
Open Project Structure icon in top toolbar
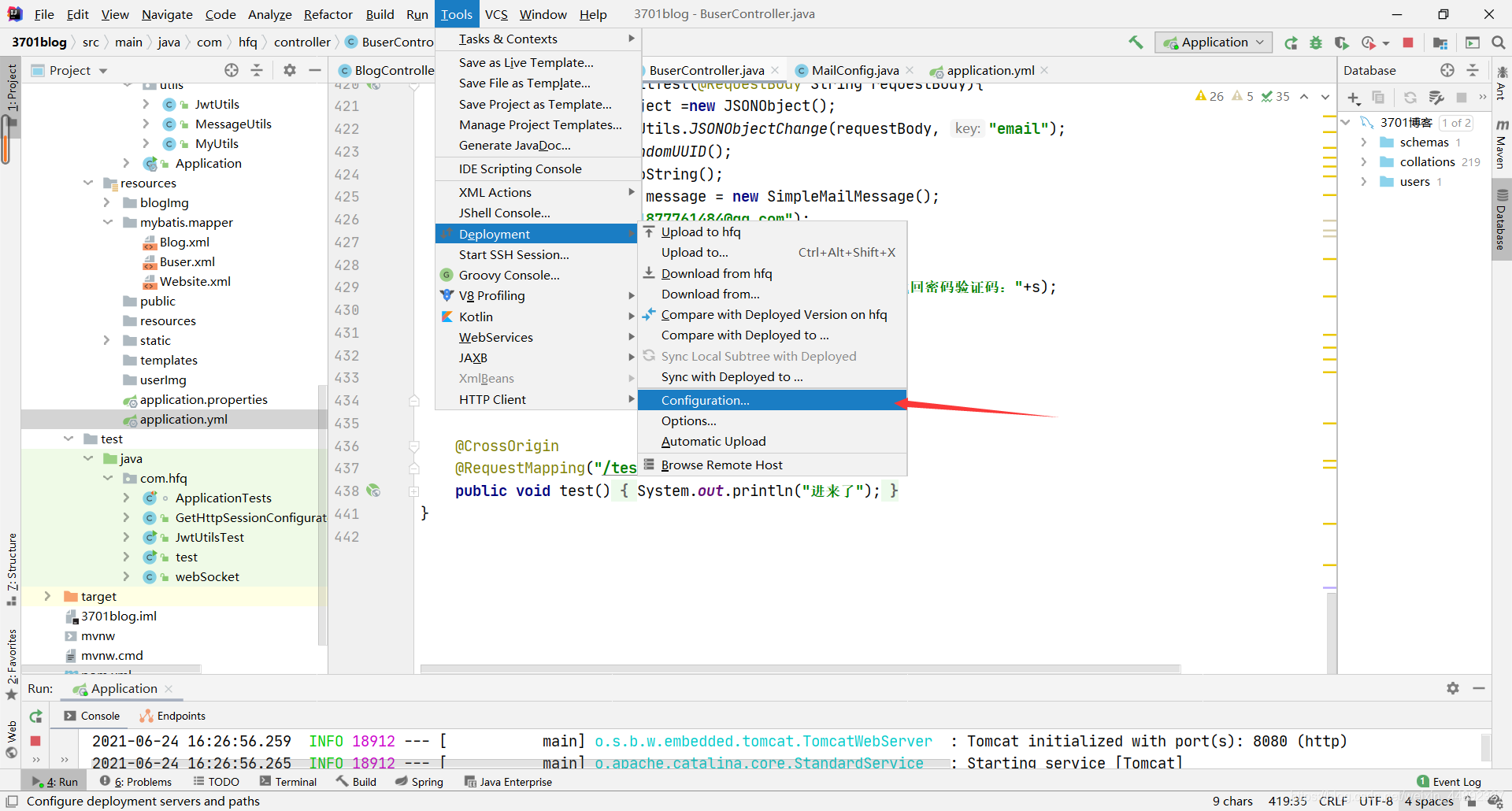[x=1440, y=43]
